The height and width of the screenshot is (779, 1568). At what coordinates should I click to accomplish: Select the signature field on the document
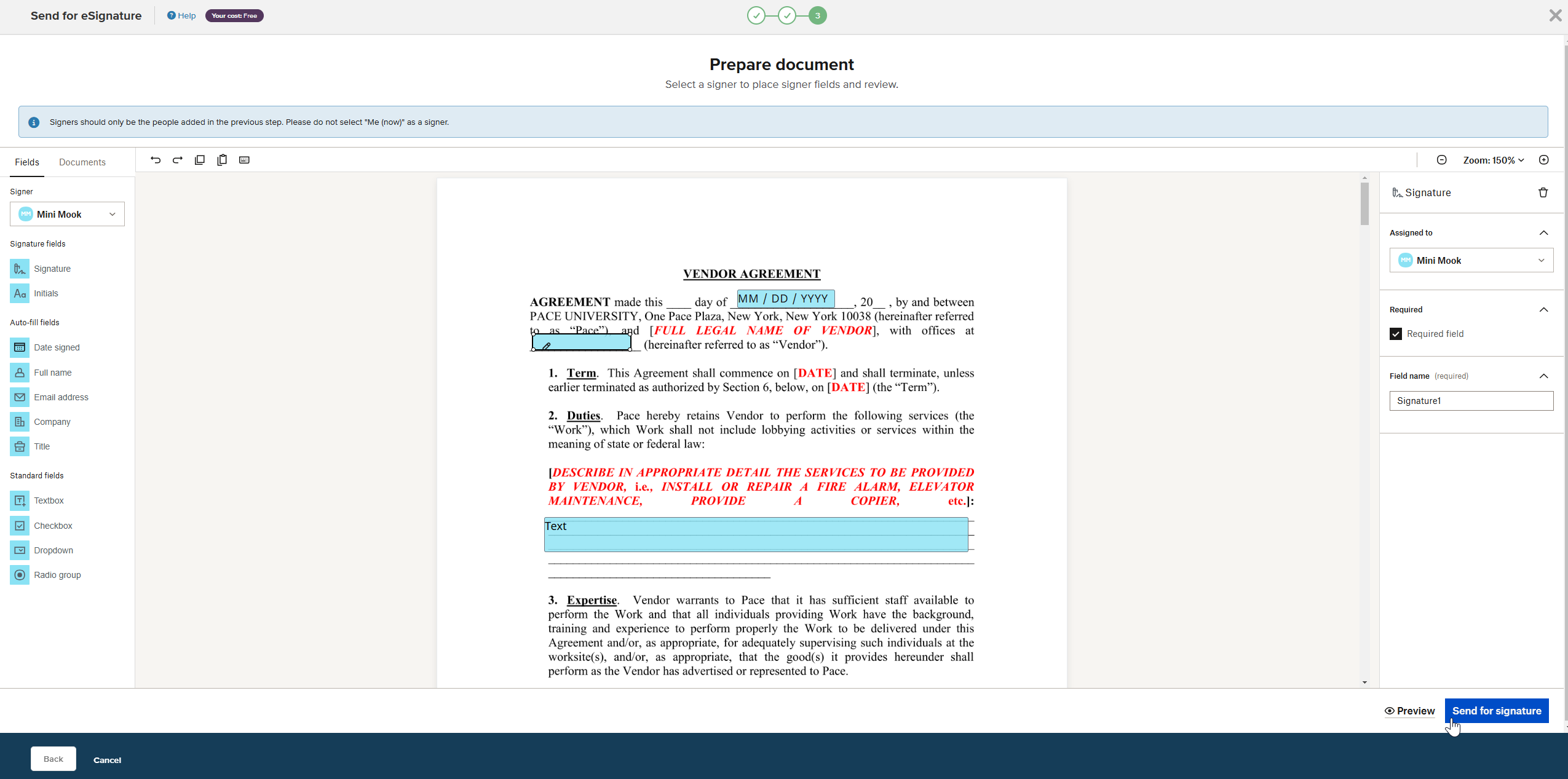581,342
